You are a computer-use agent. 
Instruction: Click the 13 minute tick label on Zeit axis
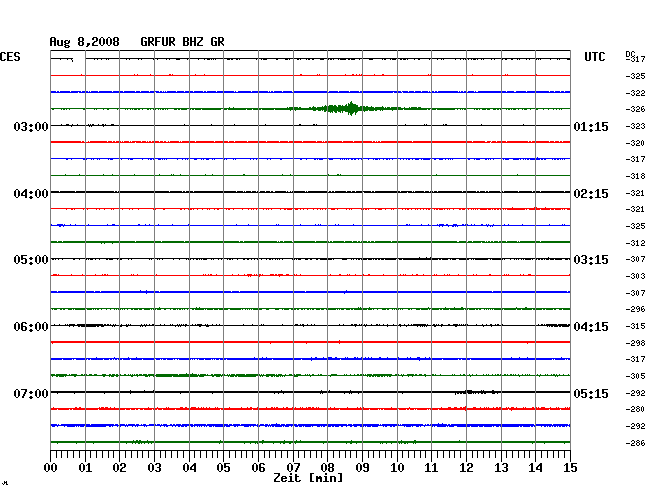[501, 468]
